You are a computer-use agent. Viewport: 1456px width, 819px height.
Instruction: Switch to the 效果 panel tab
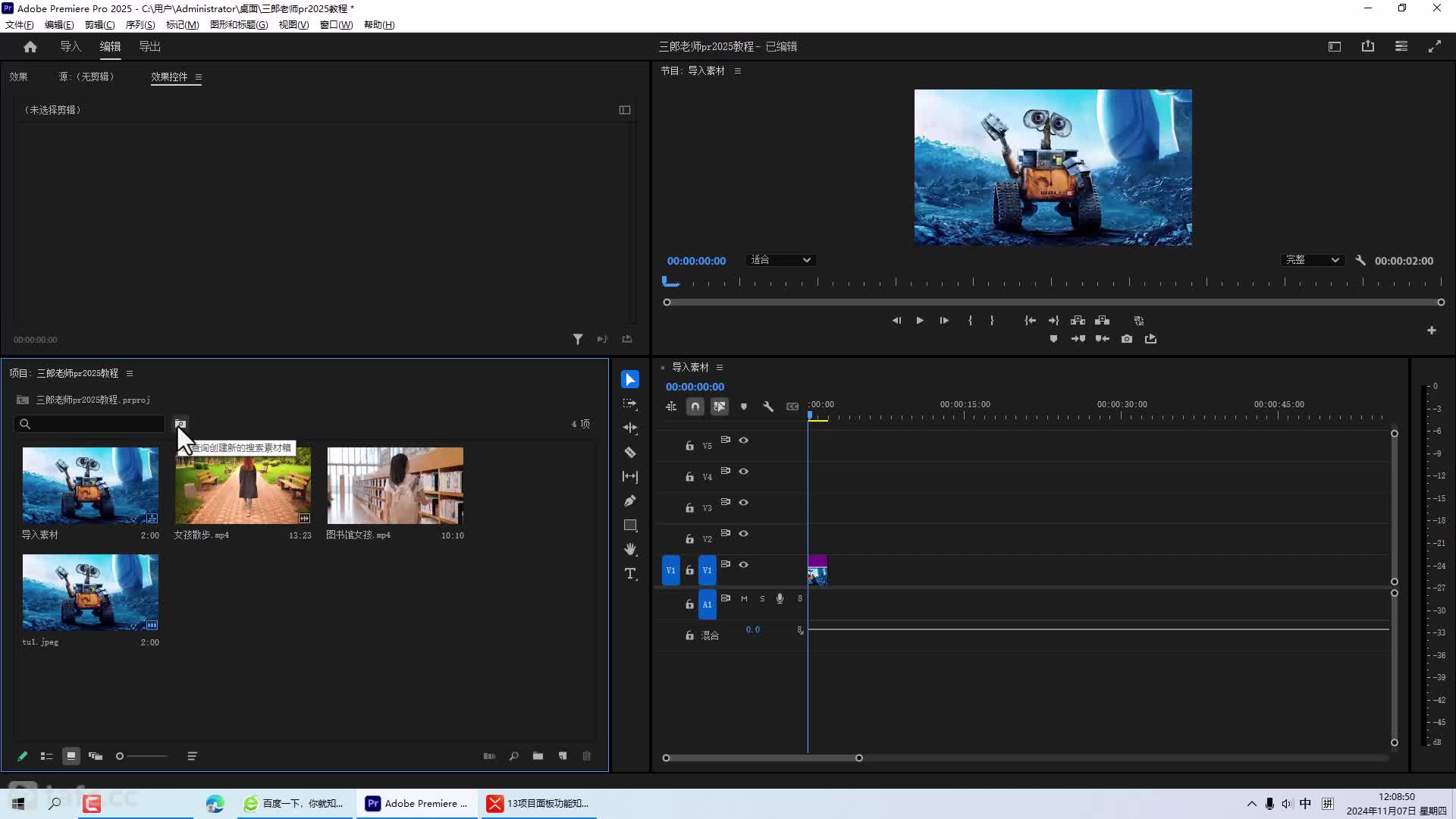point(18,77)
